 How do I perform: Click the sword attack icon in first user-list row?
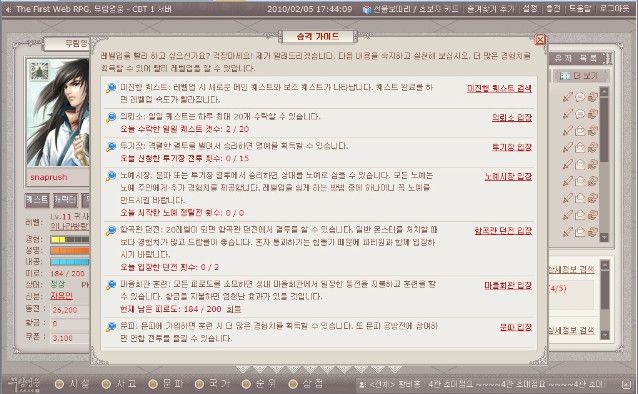pos(567,97)
